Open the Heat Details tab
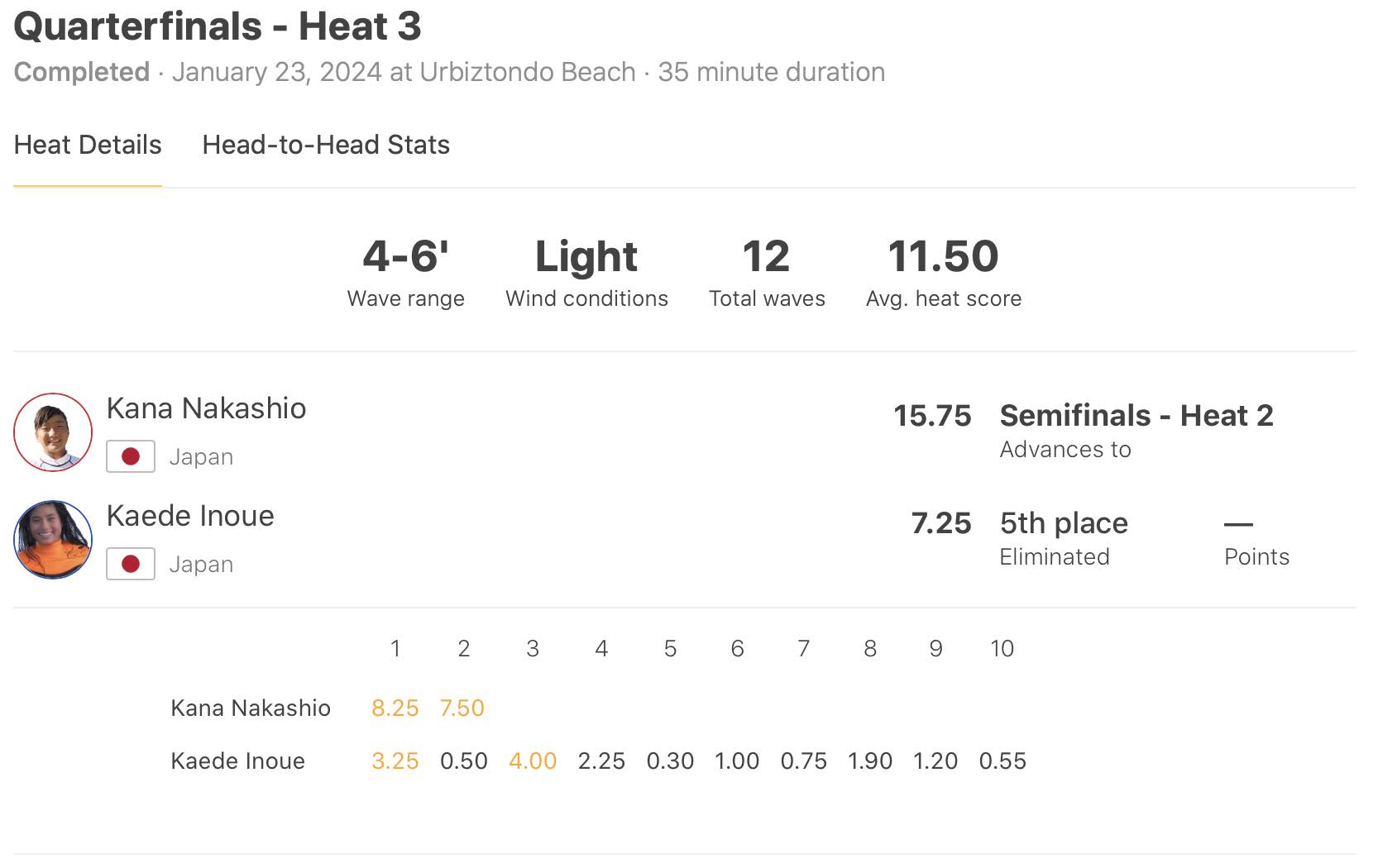The width and height of the screenshot is (1378, 868). coord(88,145)
